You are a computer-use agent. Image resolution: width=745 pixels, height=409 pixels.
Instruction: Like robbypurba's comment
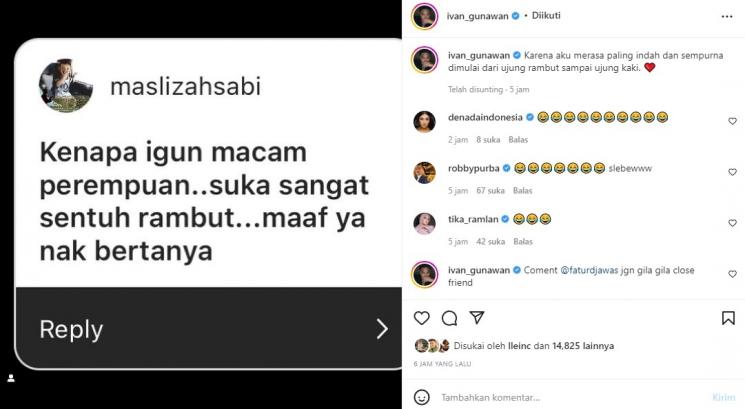coord(732,172)
